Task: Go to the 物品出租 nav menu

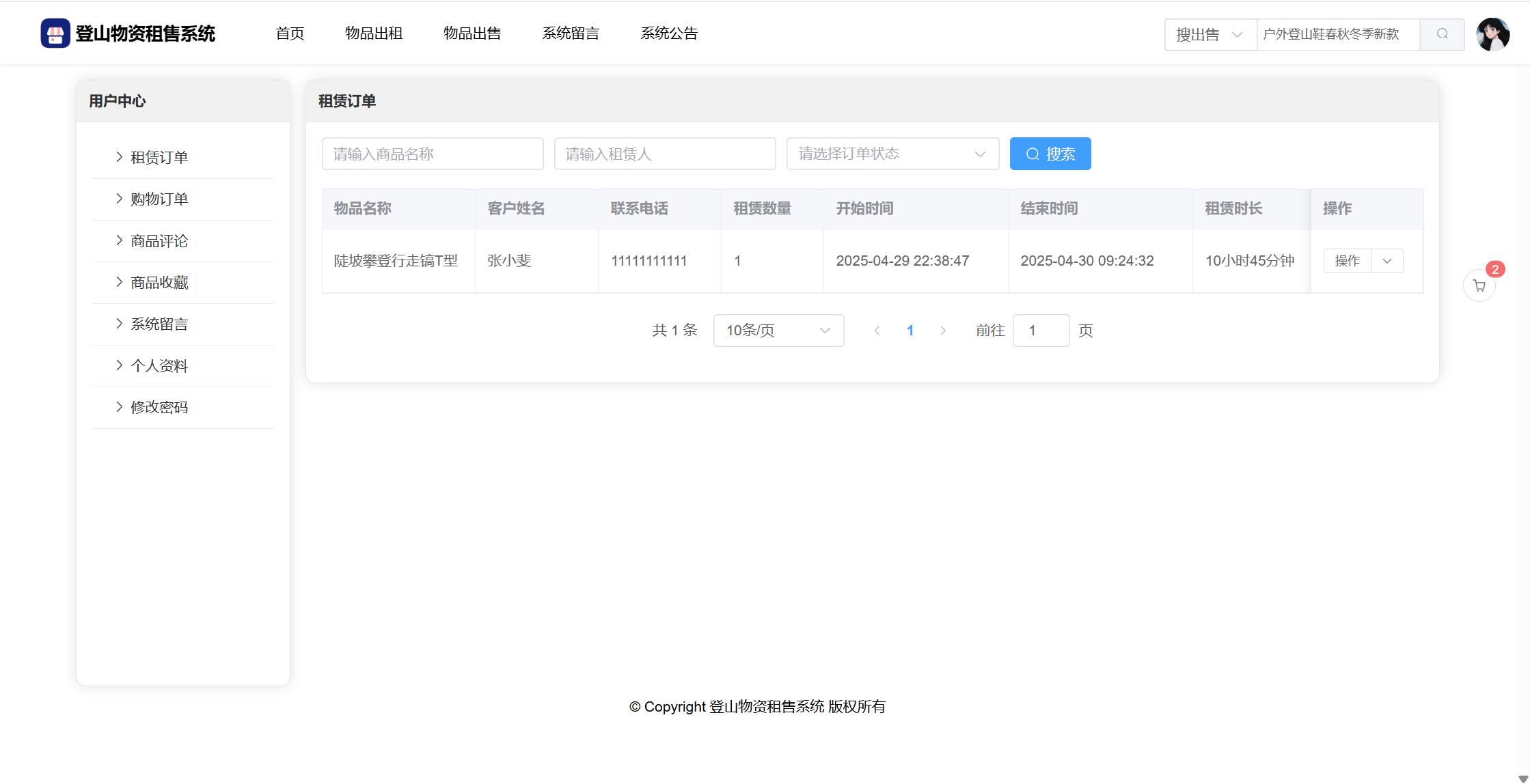Action: (373, 33)
